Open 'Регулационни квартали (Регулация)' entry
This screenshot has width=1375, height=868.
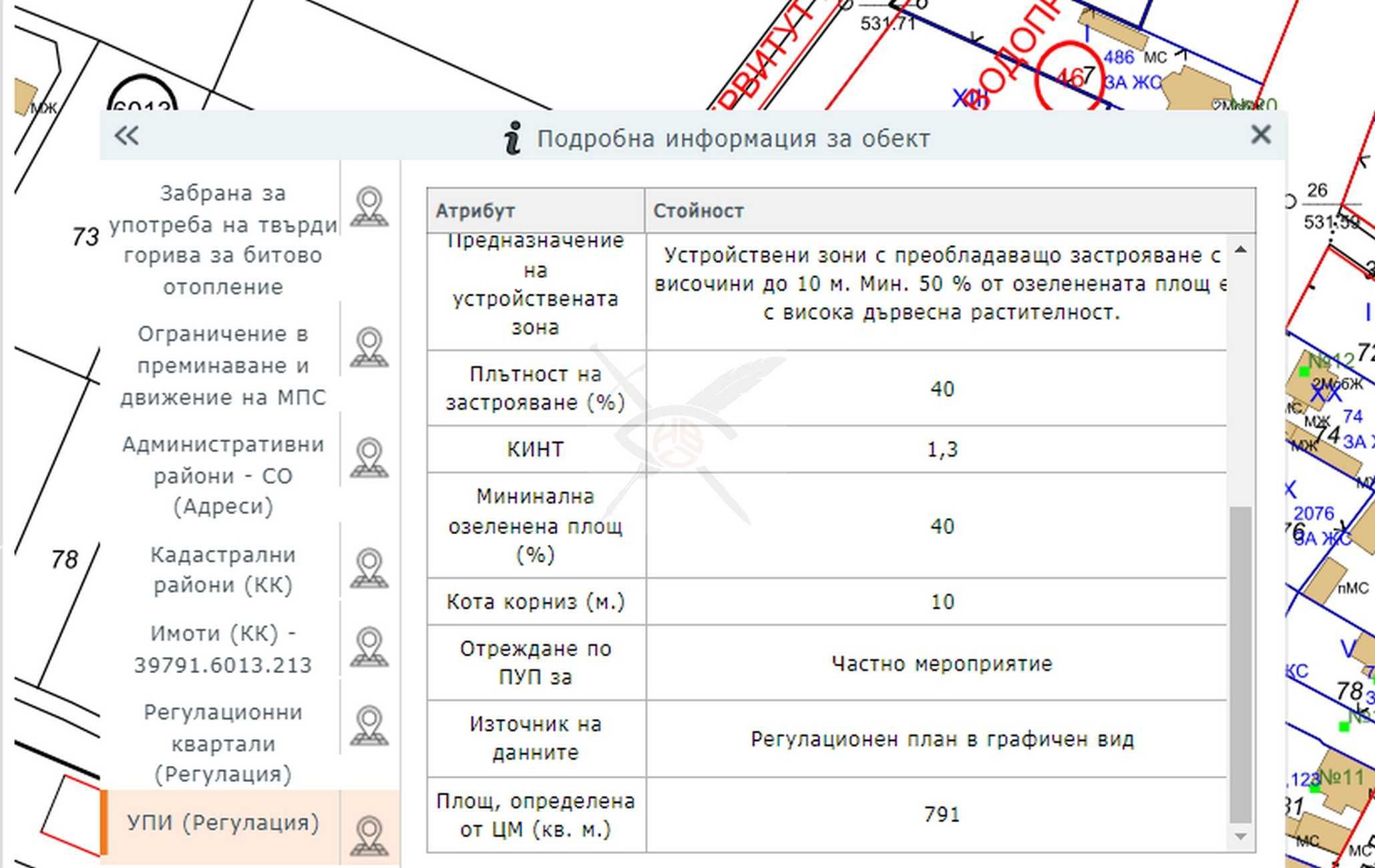223,742
